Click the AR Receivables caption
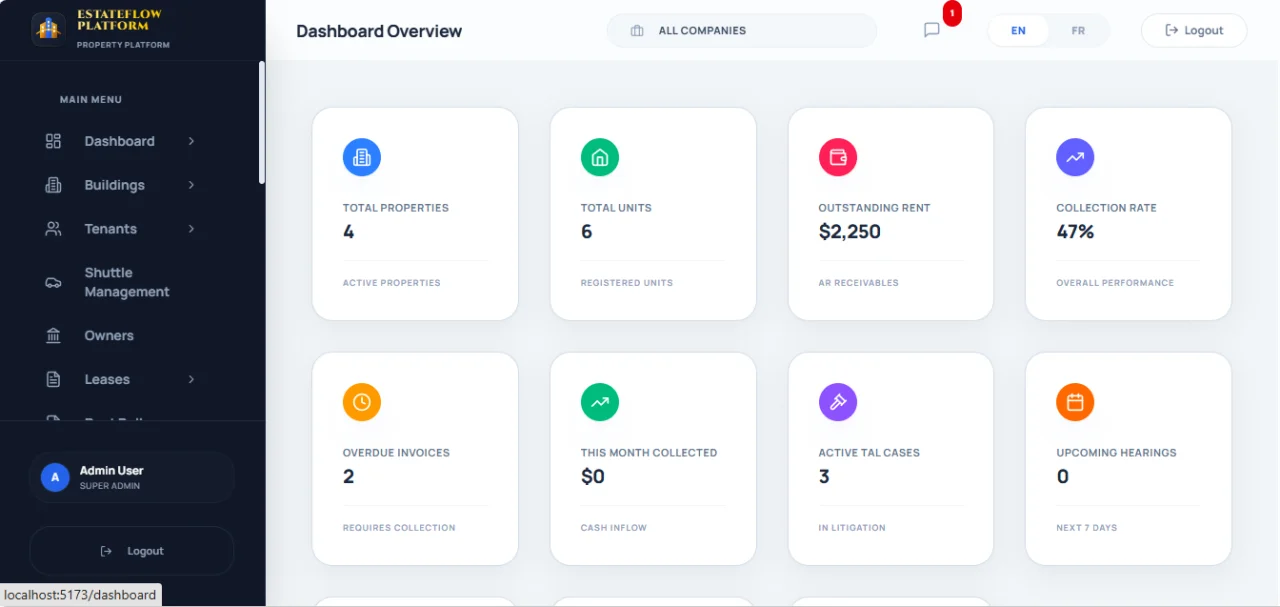 (x=858, y=283)
